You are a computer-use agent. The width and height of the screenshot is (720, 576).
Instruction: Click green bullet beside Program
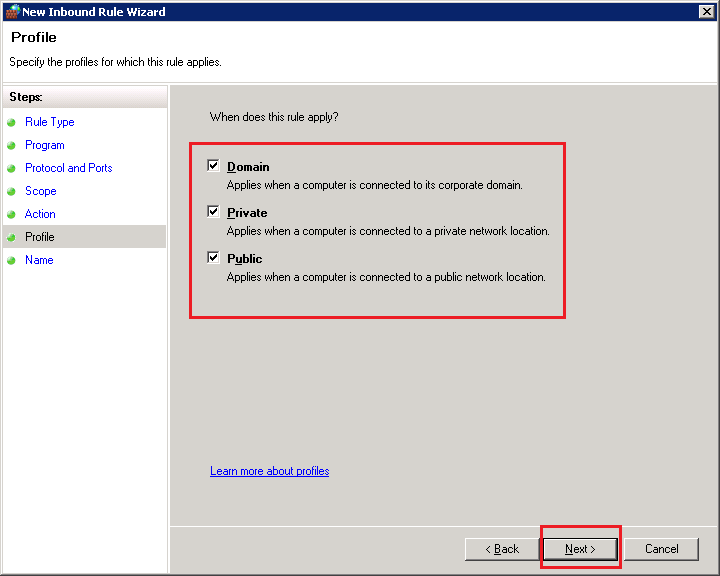click(11, 146)
